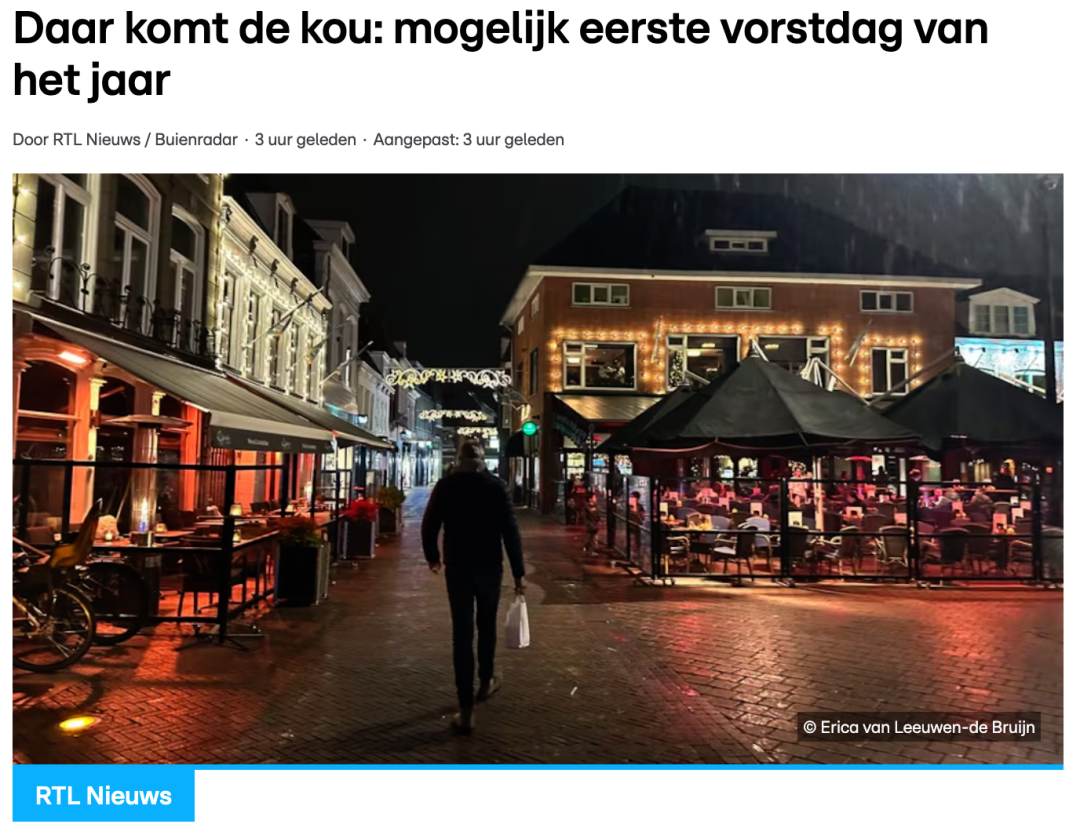
Task: Click the word 'Door' in the byline
Action: point(31,140)
